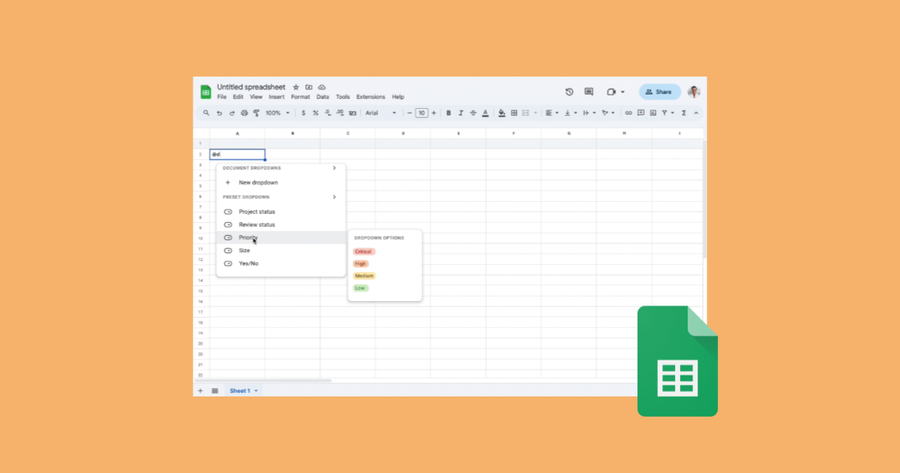This screenshot has width=900, height=473.
Task: Open version history clock icon
Action: (x=569, y=92)
